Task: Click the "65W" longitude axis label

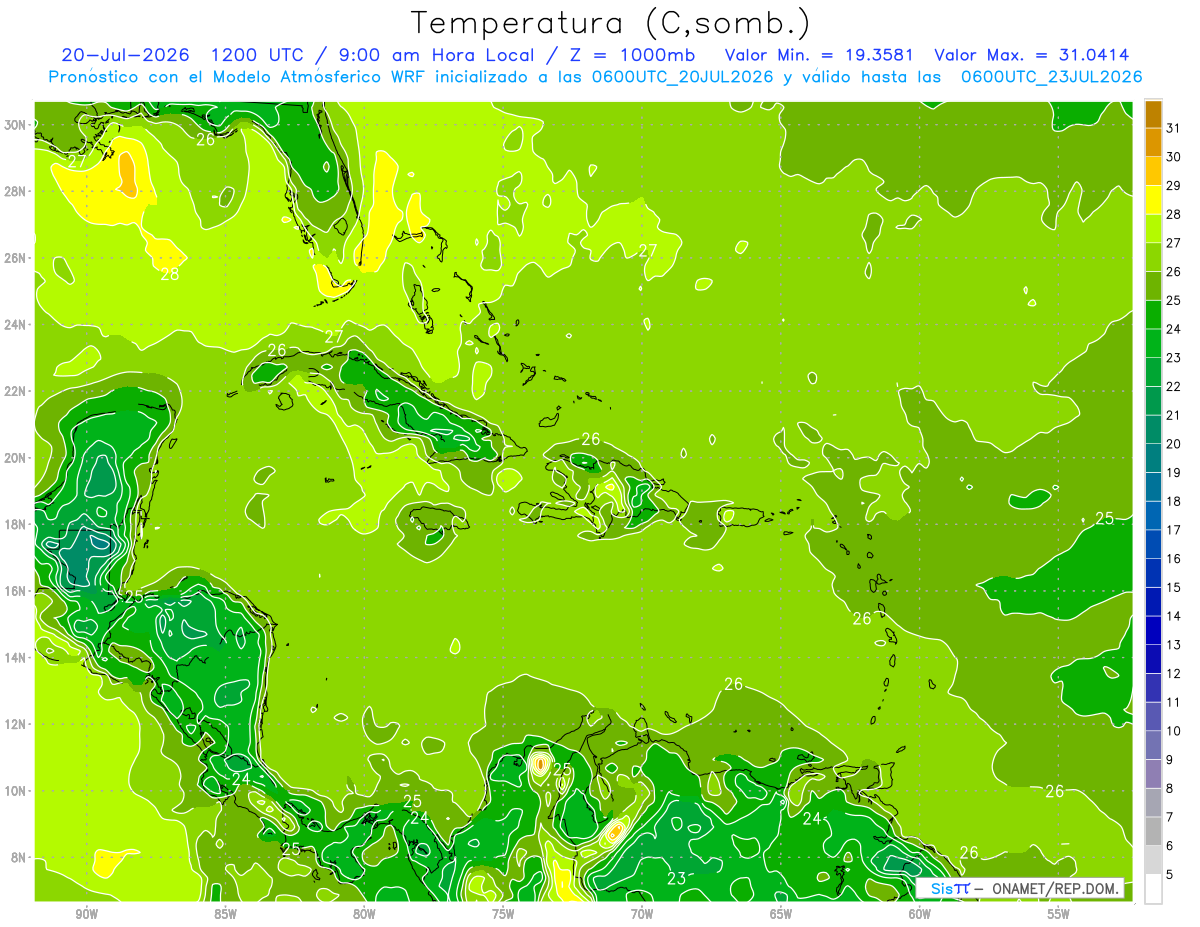Action: [781, 914]
